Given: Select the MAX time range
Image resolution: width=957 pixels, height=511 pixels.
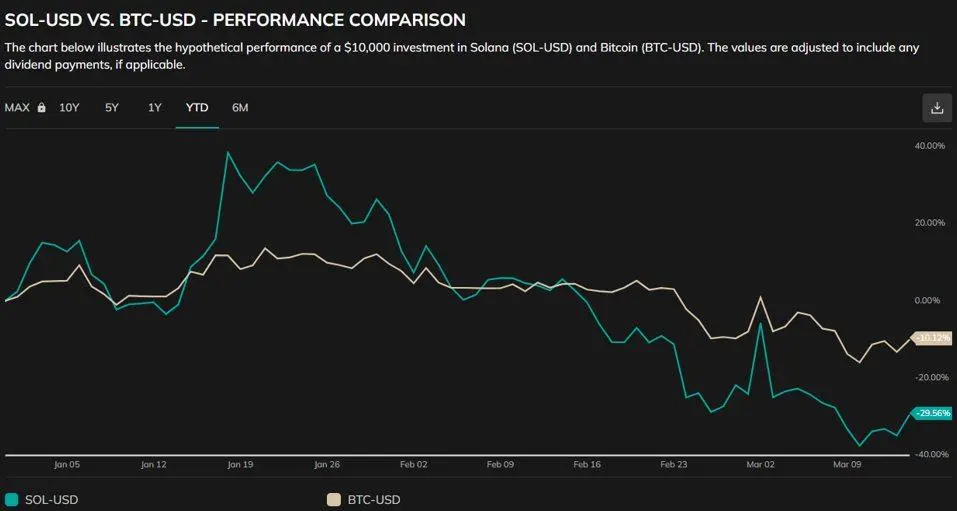Looking at the screenshot, I should click(17, 108).
